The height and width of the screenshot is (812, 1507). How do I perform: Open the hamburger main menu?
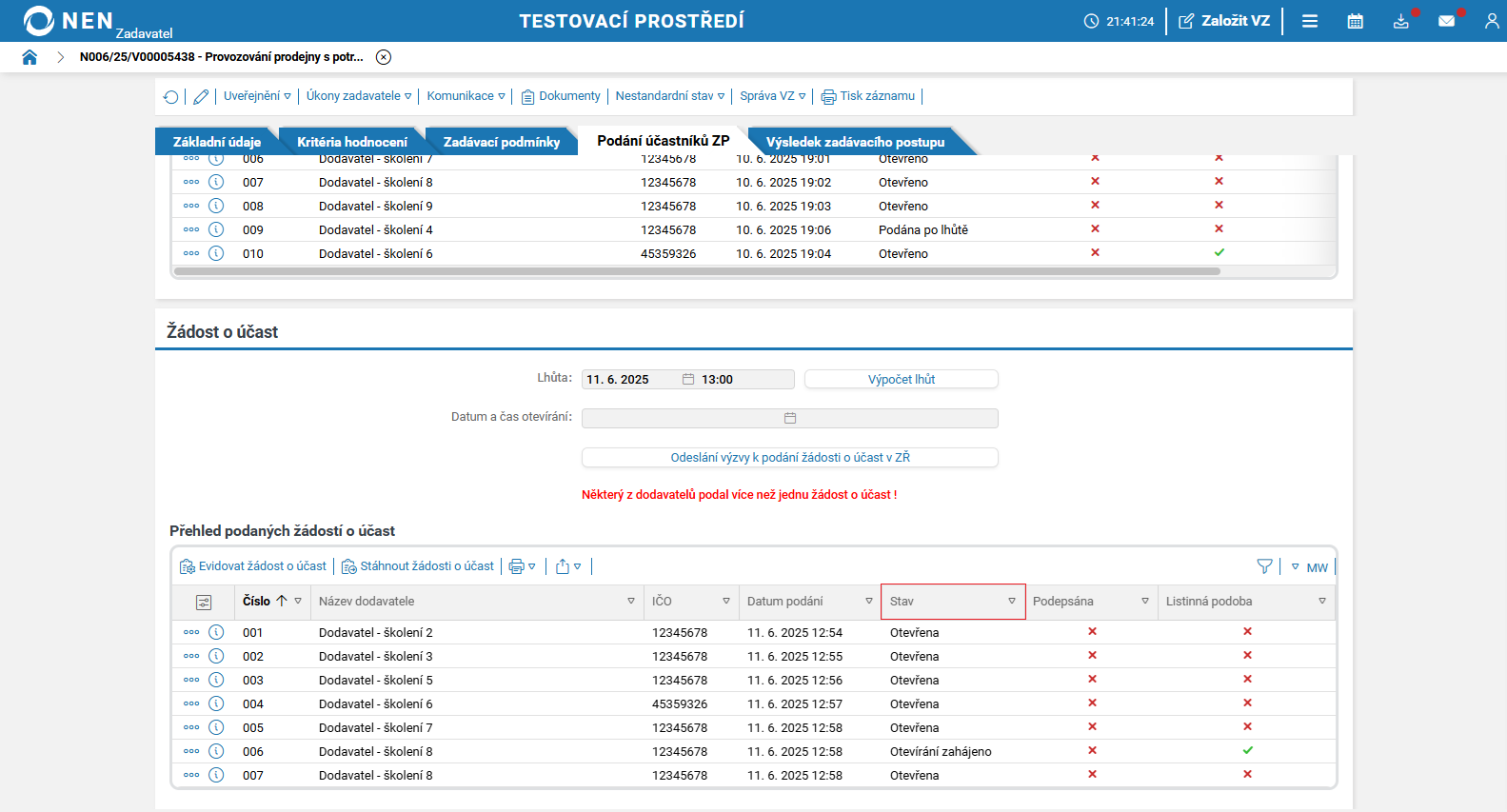[1310, 21]
